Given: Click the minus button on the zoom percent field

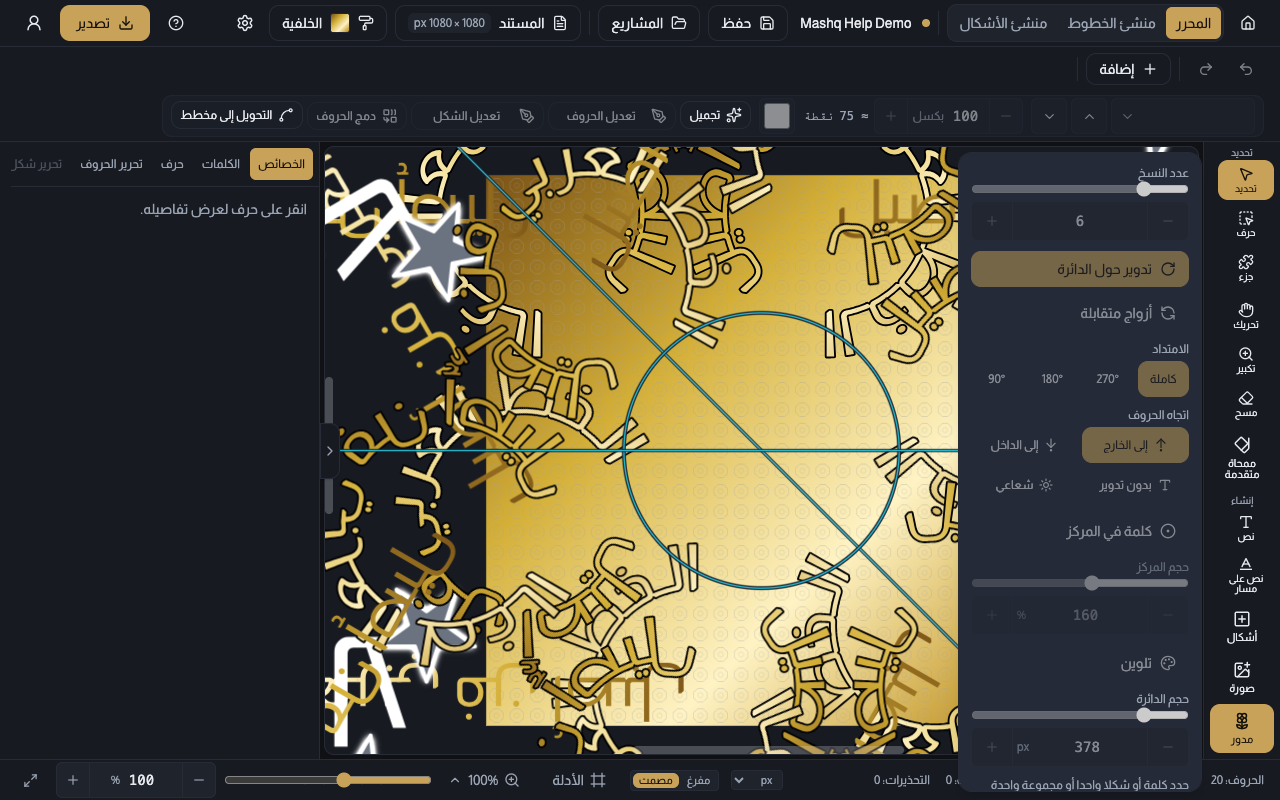Looking at the screenshot, I should coord(199,780).
